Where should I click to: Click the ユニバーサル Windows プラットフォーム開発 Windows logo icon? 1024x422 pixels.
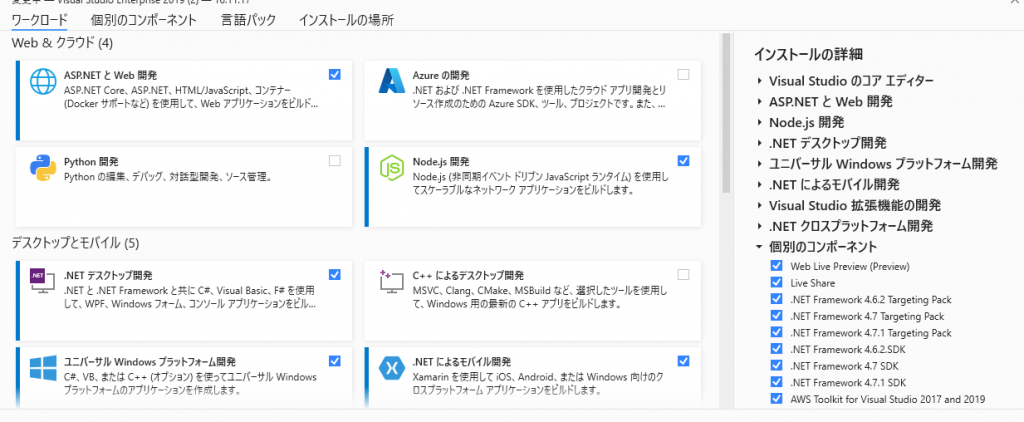[x=43, y=366]
